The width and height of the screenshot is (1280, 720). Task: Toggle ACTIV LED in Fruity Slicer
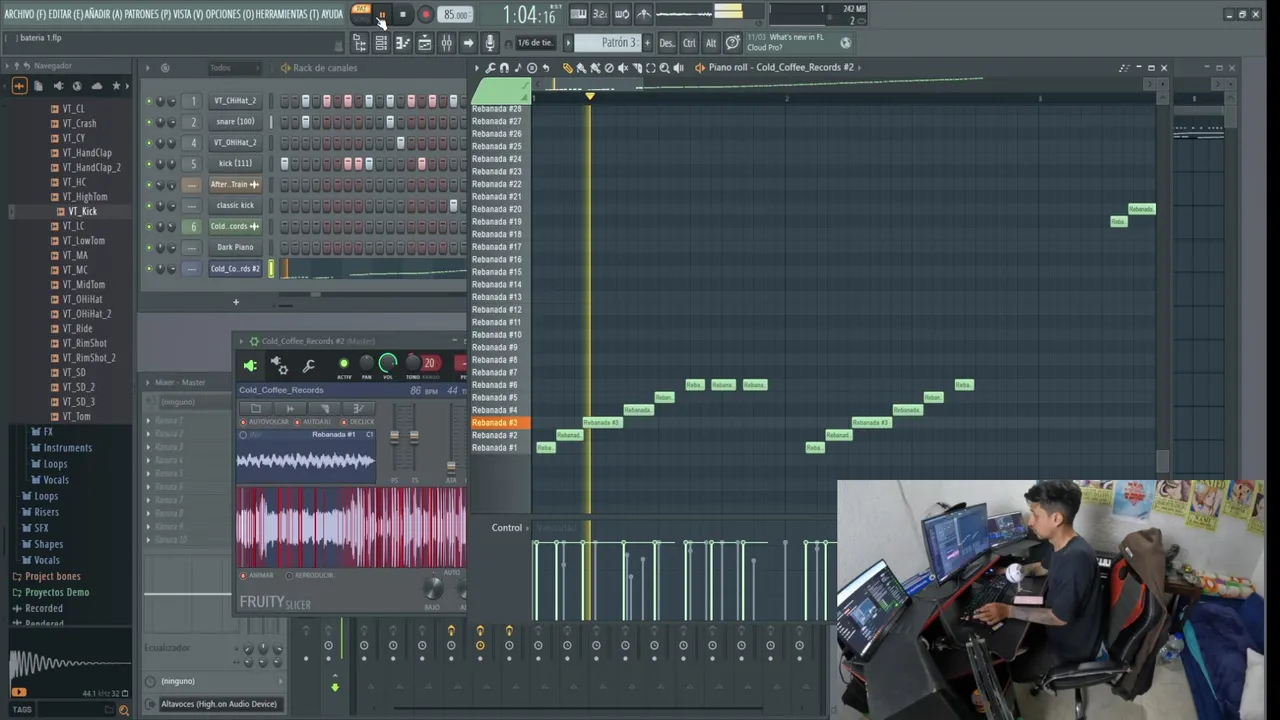(x=344, y=364)
